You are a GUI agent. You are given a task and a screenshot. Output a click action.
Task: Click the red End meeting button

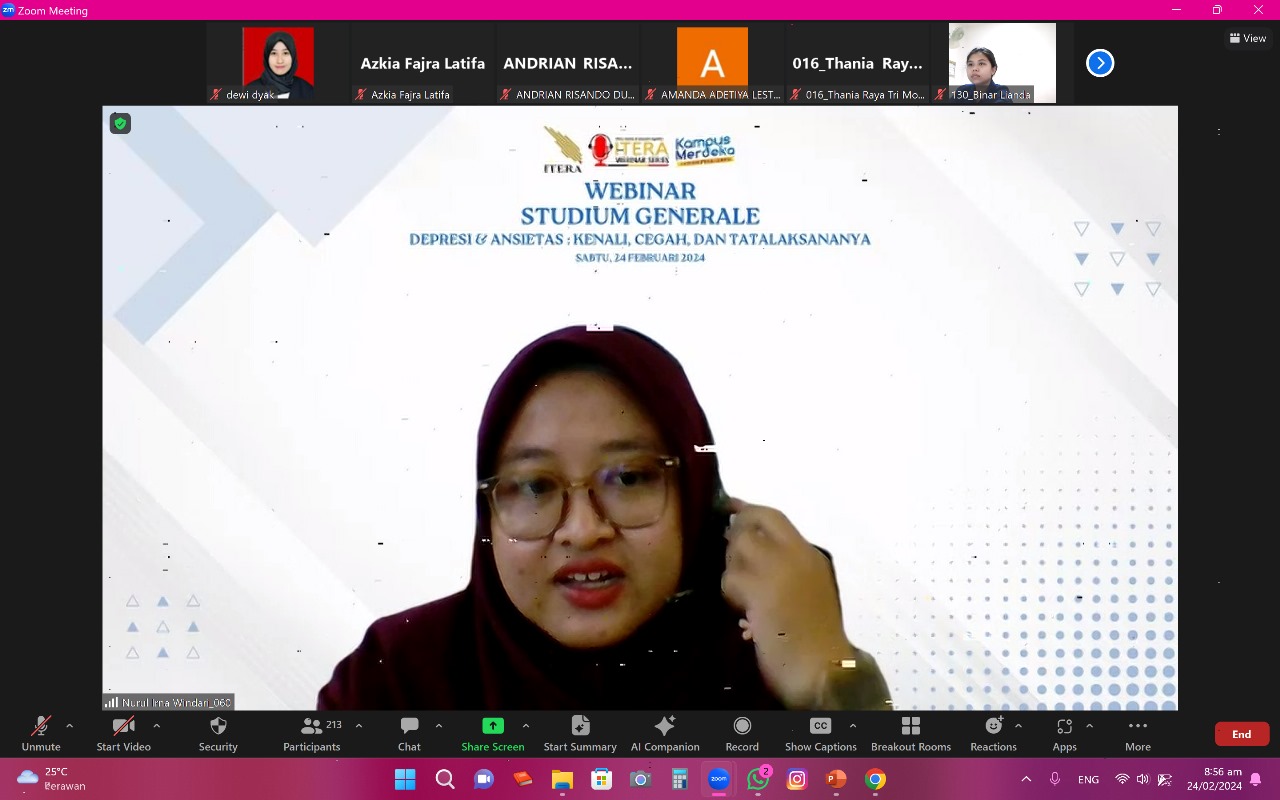(1241, 734)
